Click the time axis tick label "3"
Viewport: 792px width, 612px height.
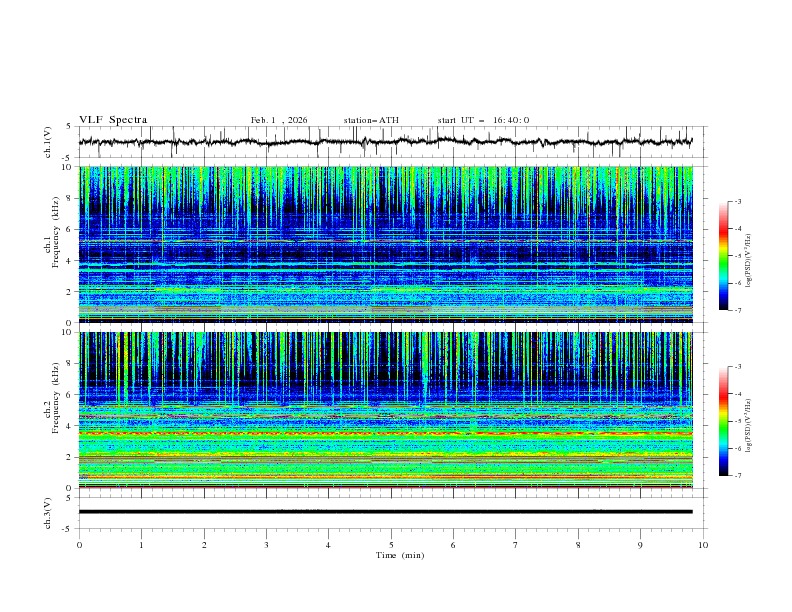pyautogui.click(x=266, y=545)
